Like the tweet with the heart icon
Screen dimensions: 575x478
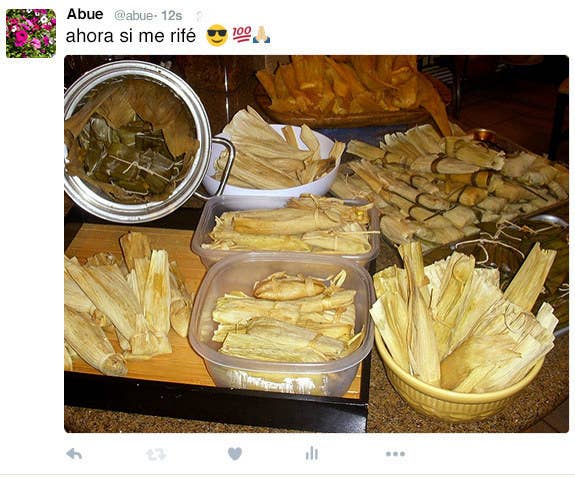(x=235, y=454)
